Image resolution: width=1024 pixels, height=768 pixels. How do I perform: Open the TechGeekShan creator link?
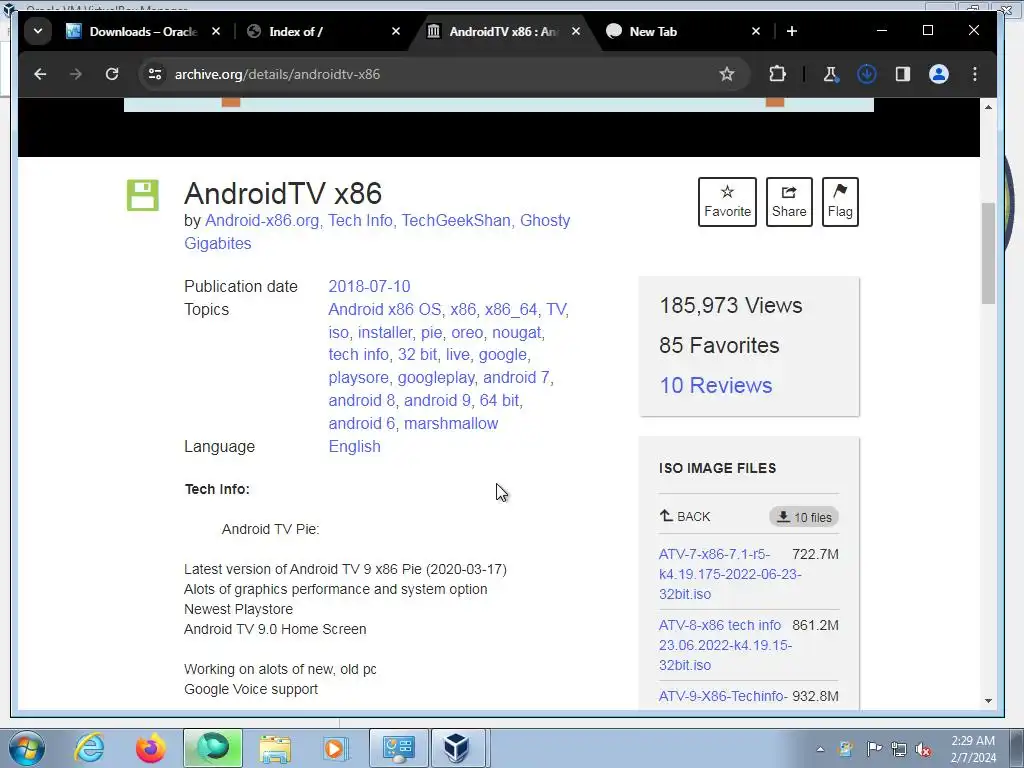point(456,221)
